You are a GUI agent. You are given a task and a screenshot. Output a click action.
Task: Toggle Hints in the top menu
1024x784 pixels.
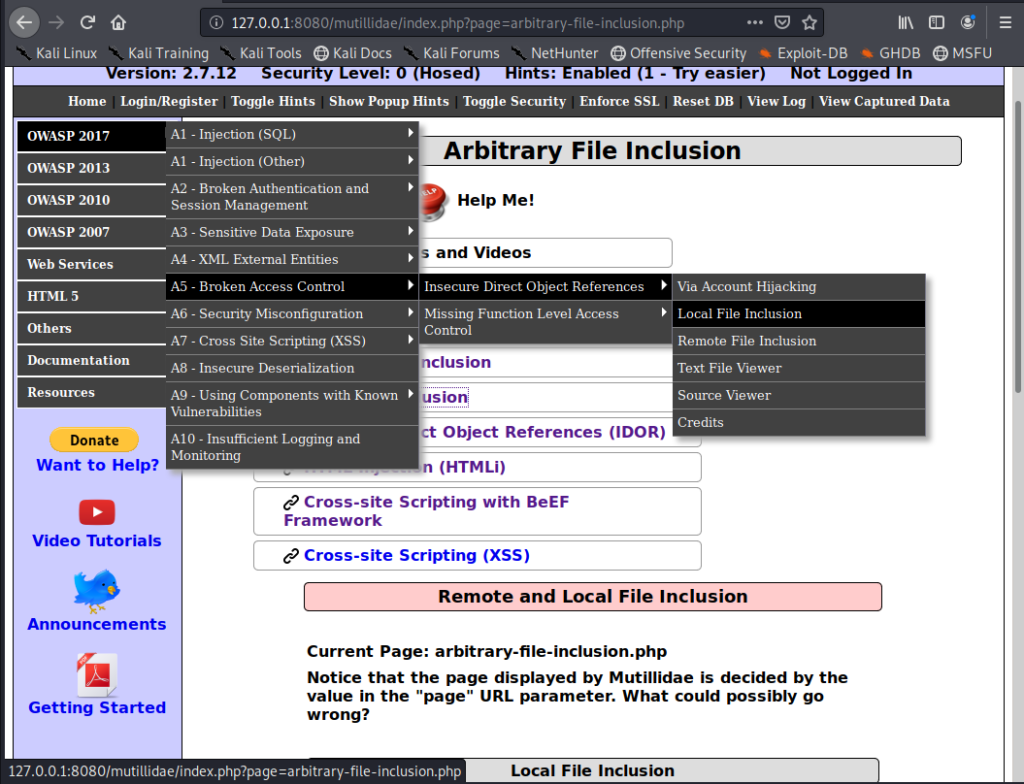(273, 101)
